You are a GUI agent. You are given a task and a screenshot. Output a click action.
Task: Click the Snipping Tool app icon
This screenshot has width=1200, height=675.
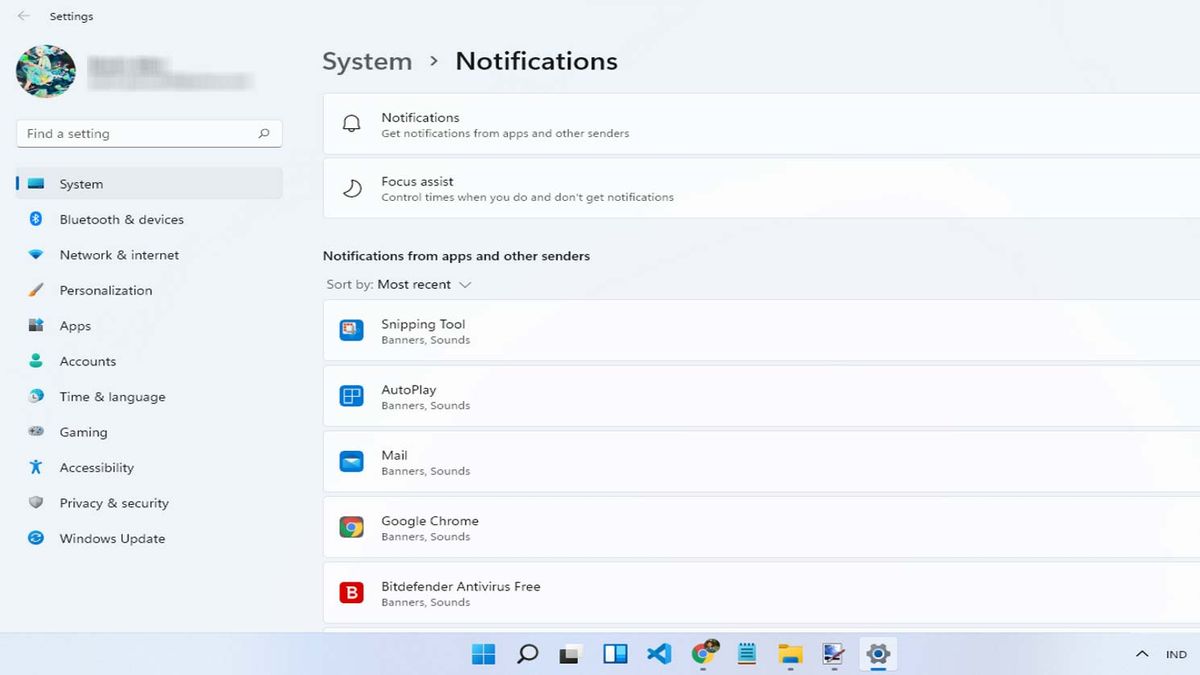pyautogui.click(x=350, y=331)
